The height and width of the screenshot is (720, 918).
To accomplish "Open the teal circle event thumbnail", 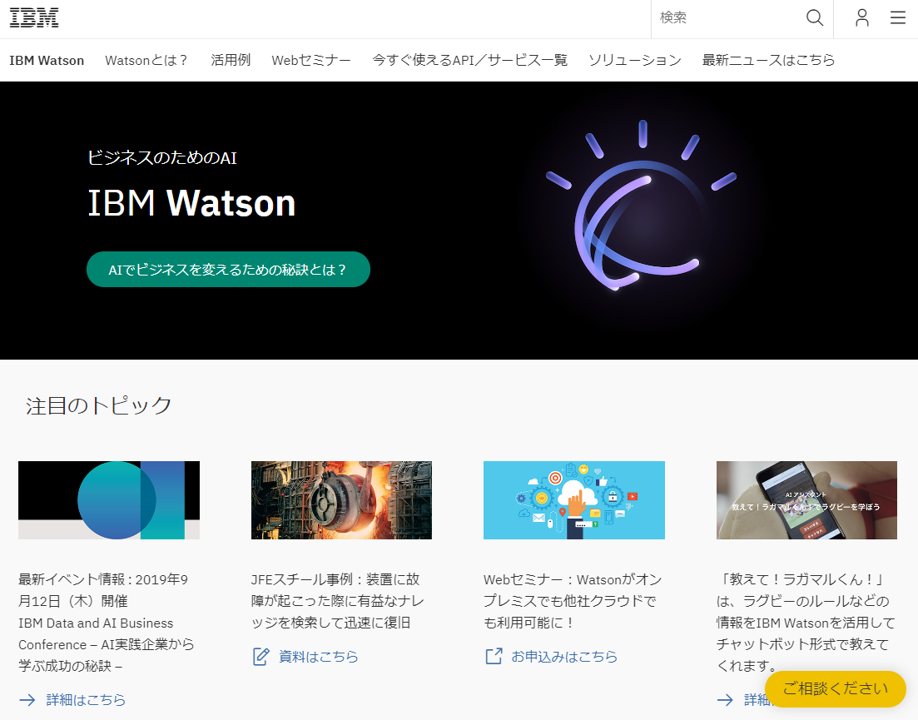I will [x=109, y=500].
